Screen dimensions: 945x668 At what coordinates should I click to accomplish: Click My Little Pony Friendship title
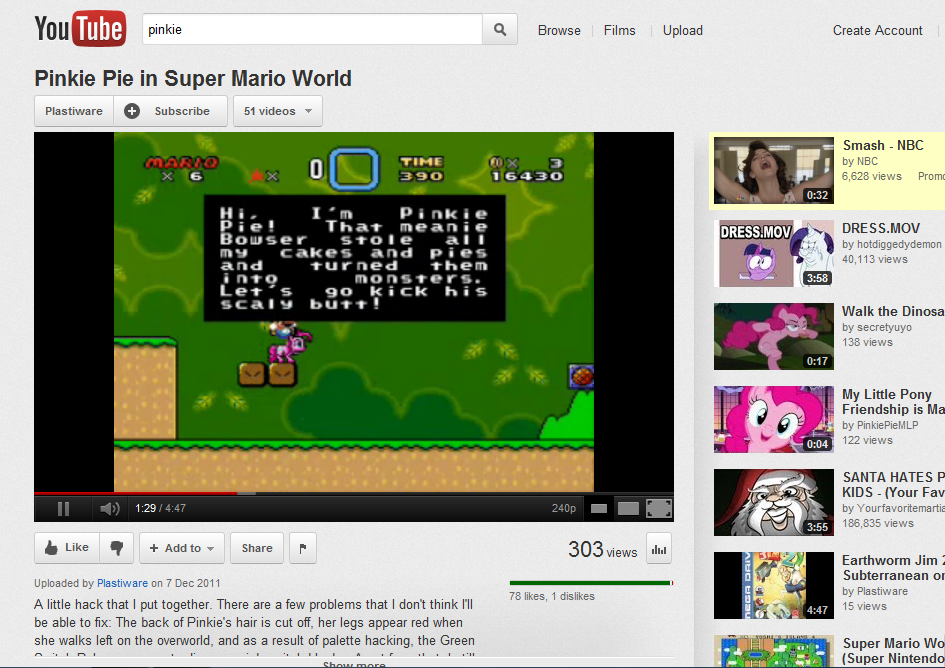pos(893,402)
